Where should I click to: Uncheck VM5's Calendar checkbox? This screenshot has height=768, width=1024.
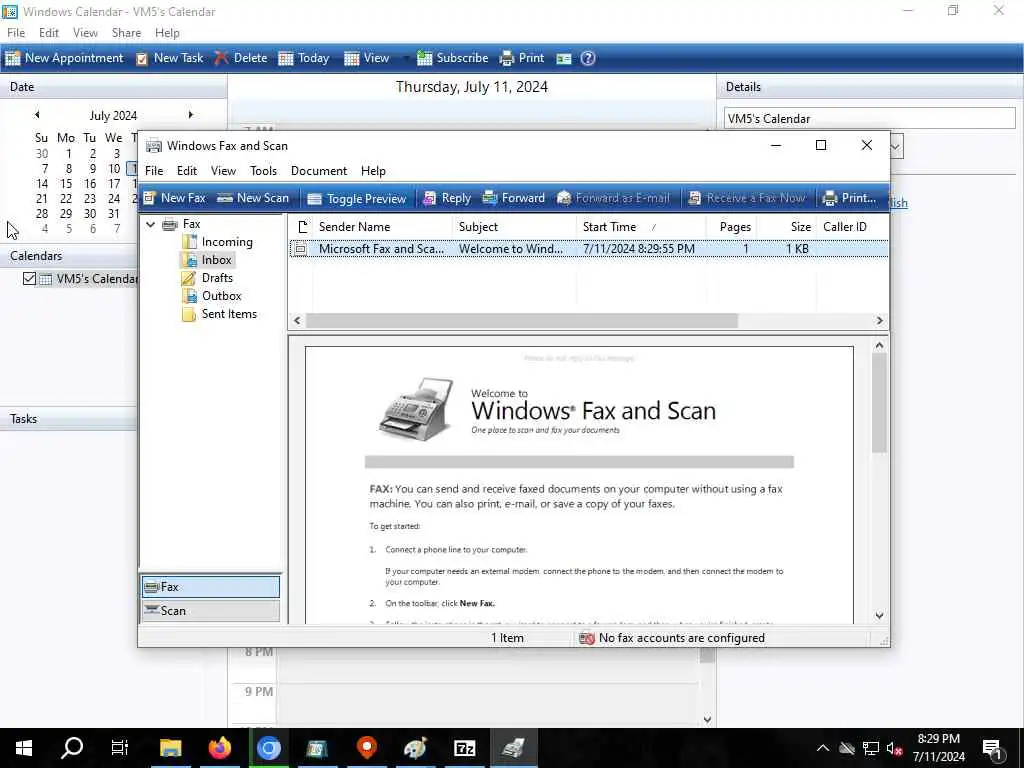pyautogui.click(x=29, y=279)
